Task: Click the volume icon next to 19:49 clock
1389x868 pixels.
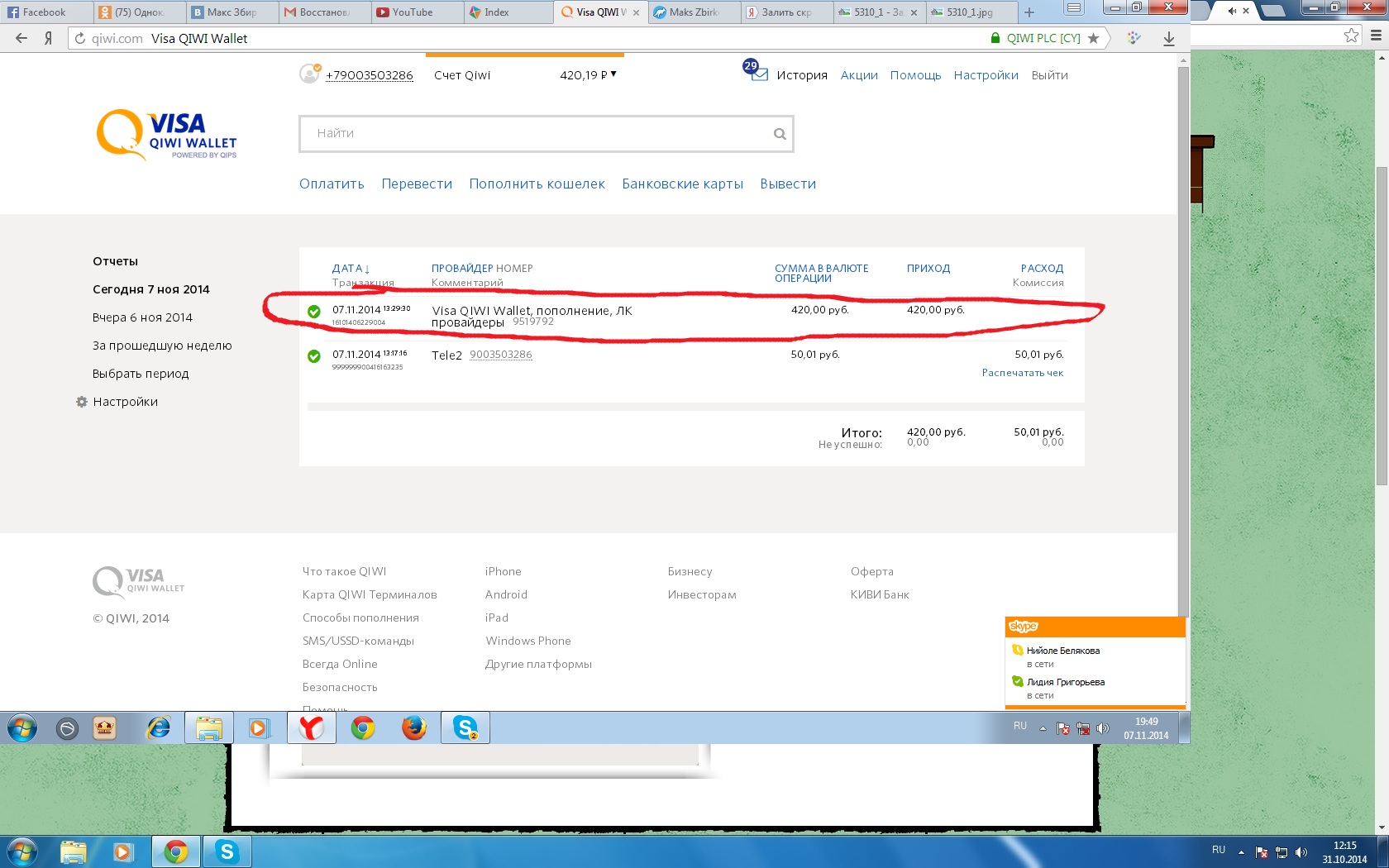Action: (x=1102, y=728)
